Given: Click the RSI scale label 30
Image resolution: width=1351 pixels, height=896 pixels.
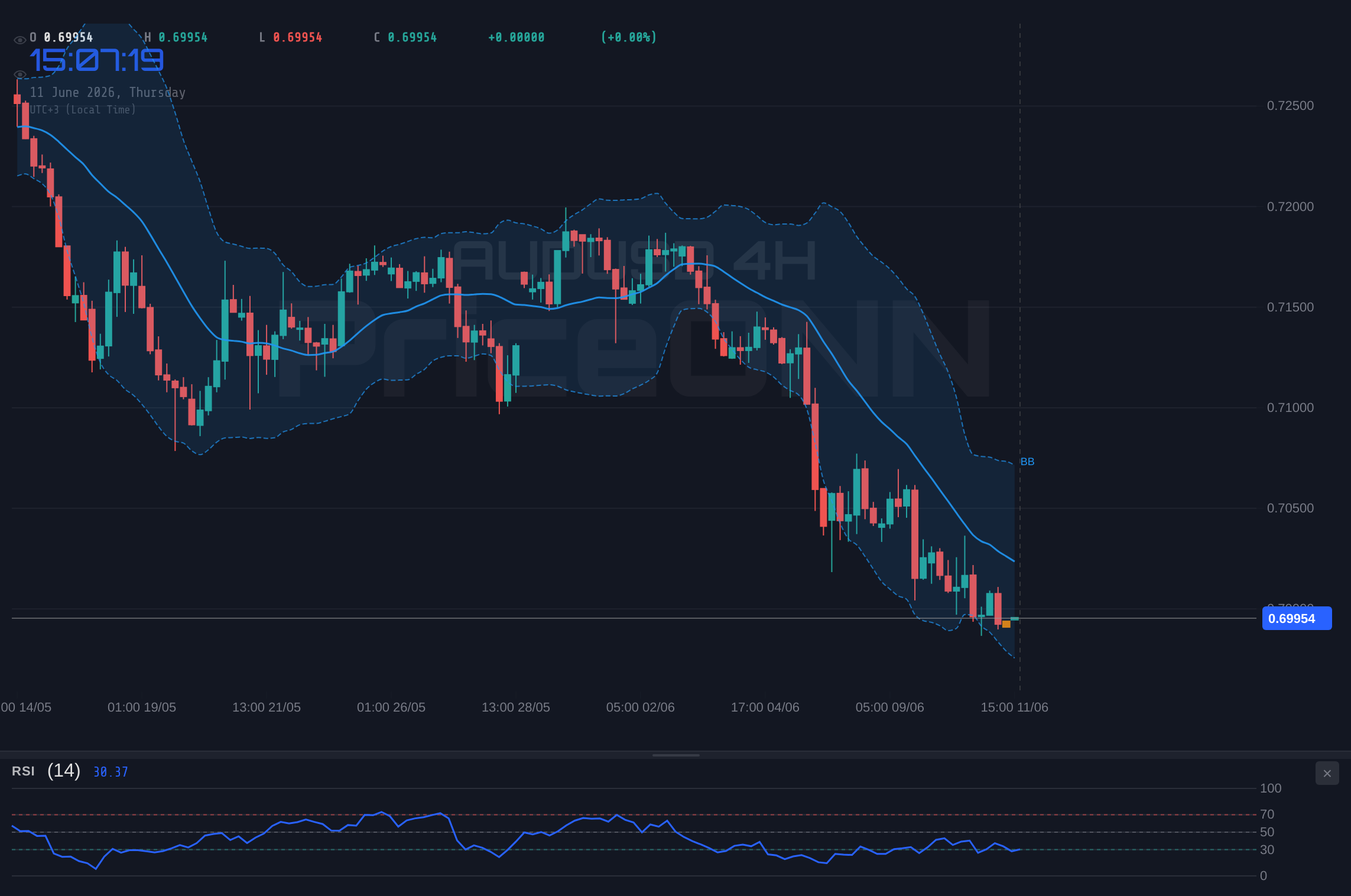Looking at the screenshot, I should (1267, 850).
